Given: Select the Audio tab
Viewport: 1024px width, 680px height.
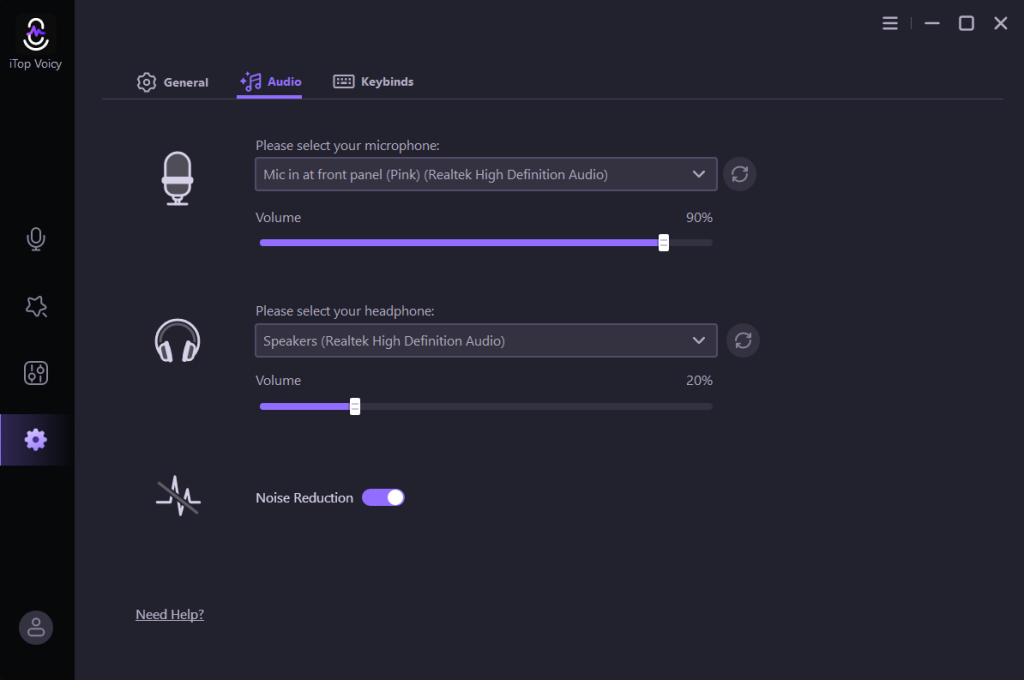Looking at the screenshot, I should pos(271,82).
